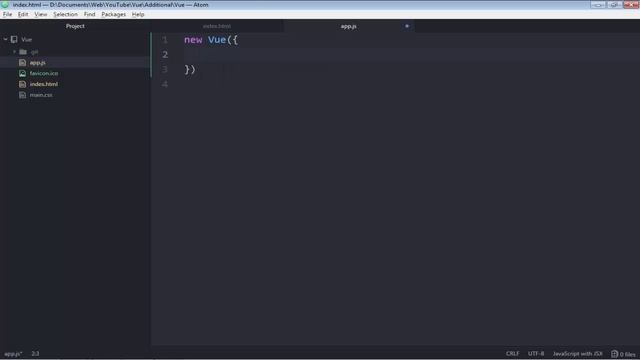Click line number 3 in gutter
This screenshot has width=640, height=360.
pos(165,69)
